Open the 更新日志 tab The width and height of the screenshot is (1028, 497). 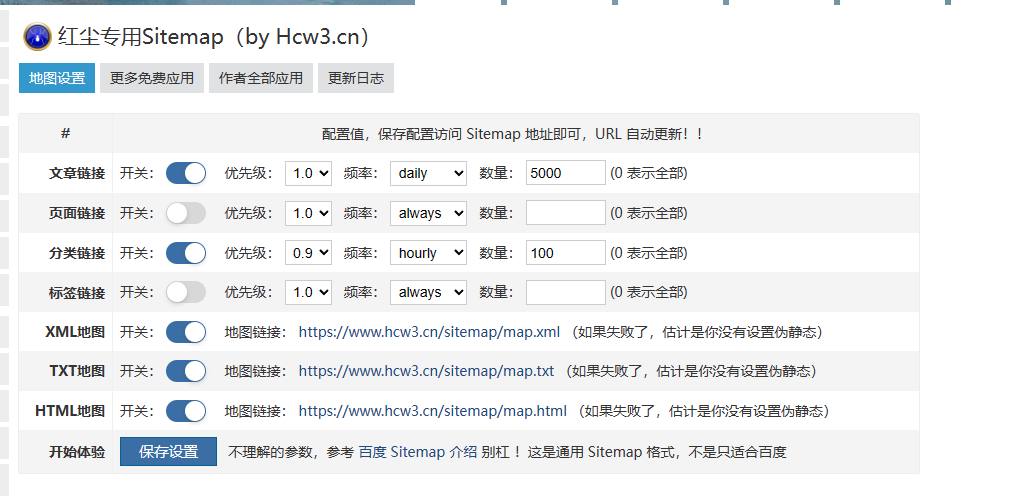(x=356, y=78)
